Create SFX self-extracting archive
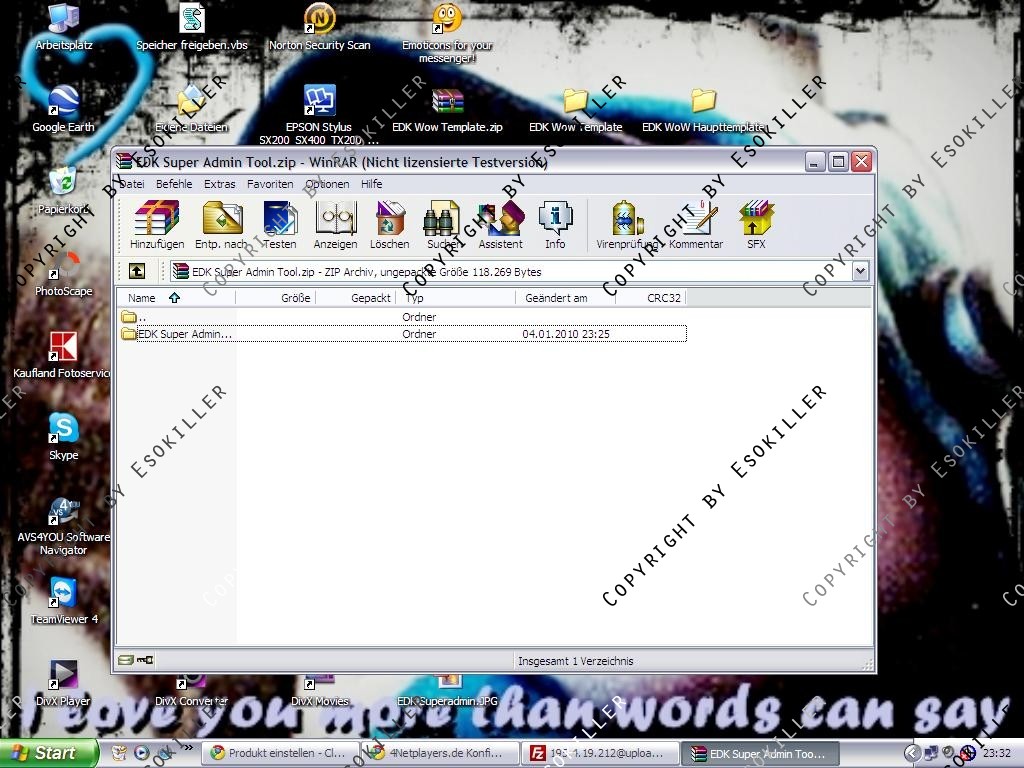1024x768 pixels. (756, 224)
